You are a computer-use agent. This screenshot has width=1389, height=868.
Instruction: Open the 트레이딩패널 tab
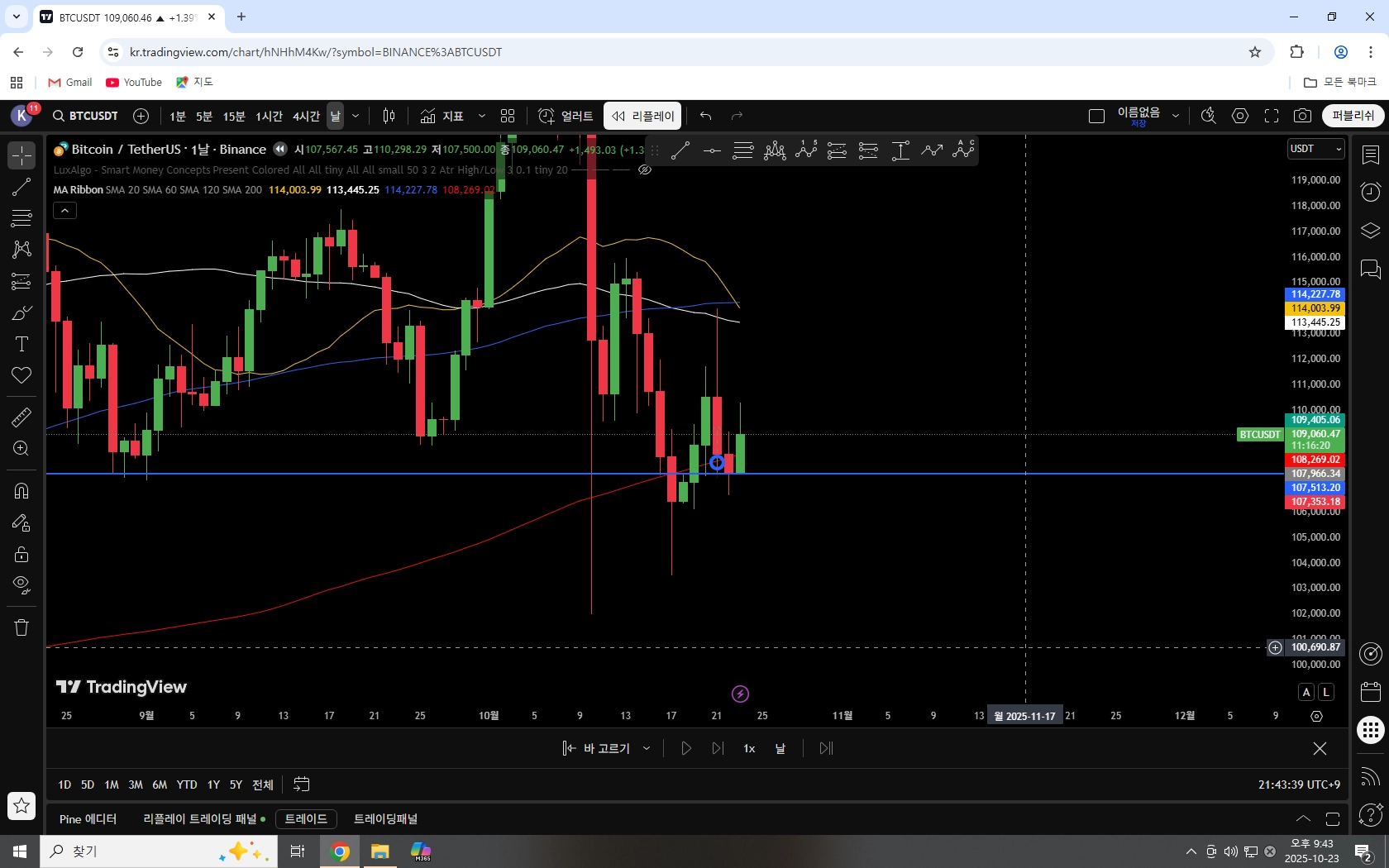(385, 819)
